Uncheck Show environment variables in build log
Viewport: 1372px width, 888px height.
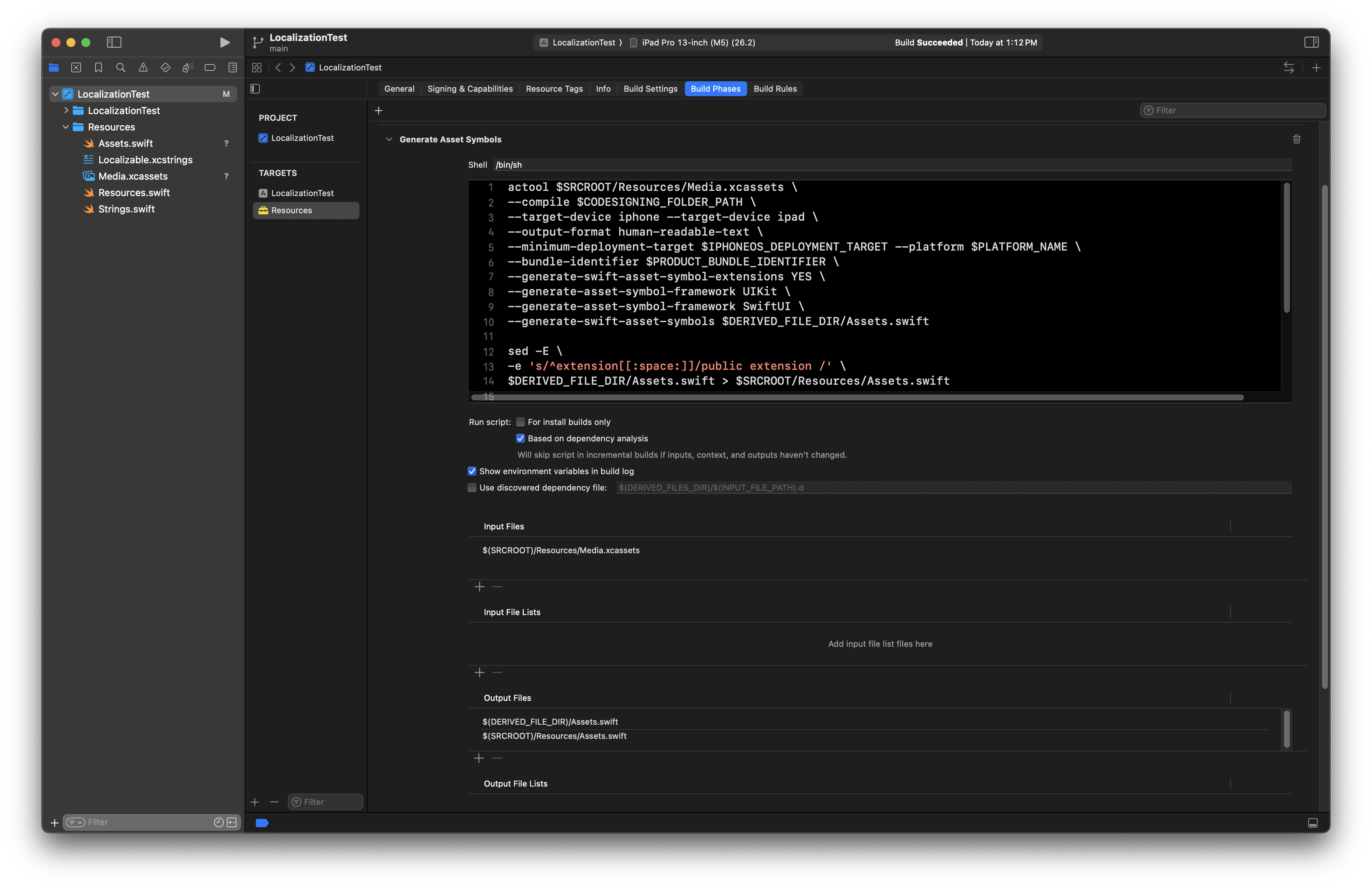[471, 471]
